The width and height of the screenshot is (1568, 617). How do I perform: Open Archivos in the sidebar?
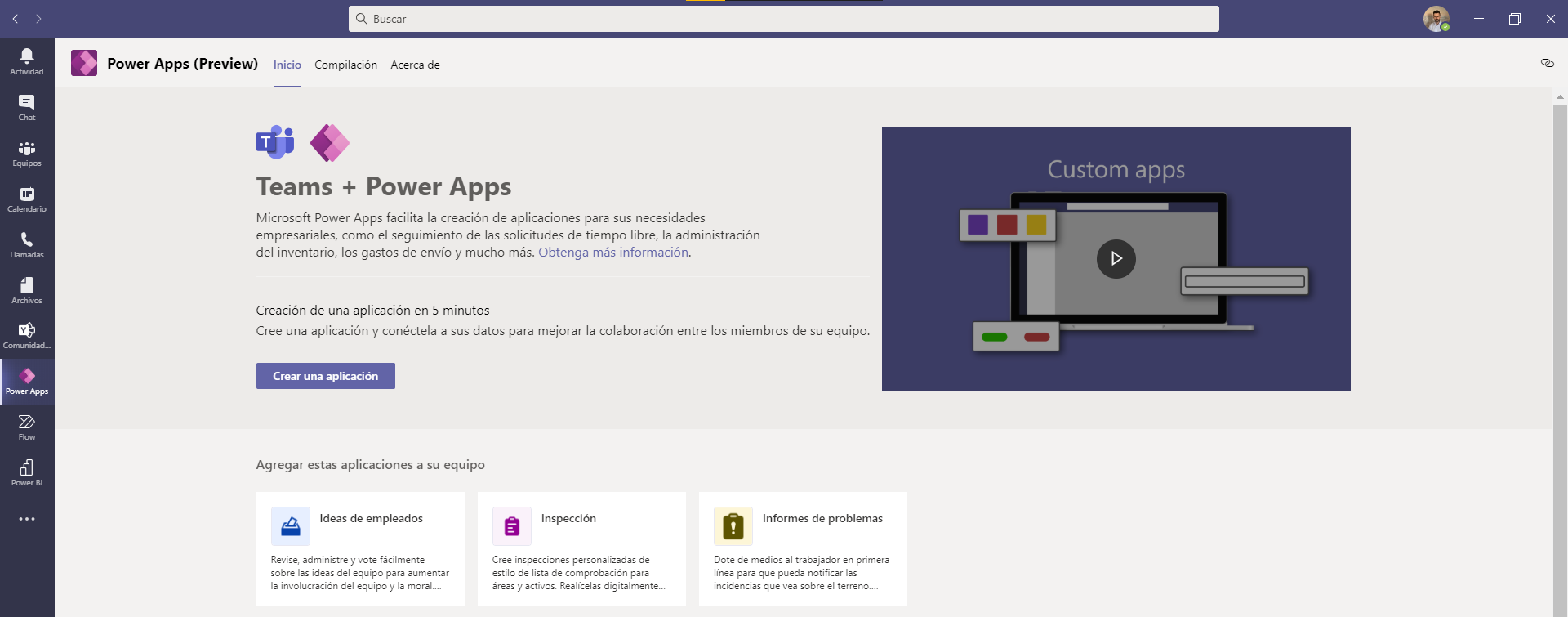[x=27, y=290]
